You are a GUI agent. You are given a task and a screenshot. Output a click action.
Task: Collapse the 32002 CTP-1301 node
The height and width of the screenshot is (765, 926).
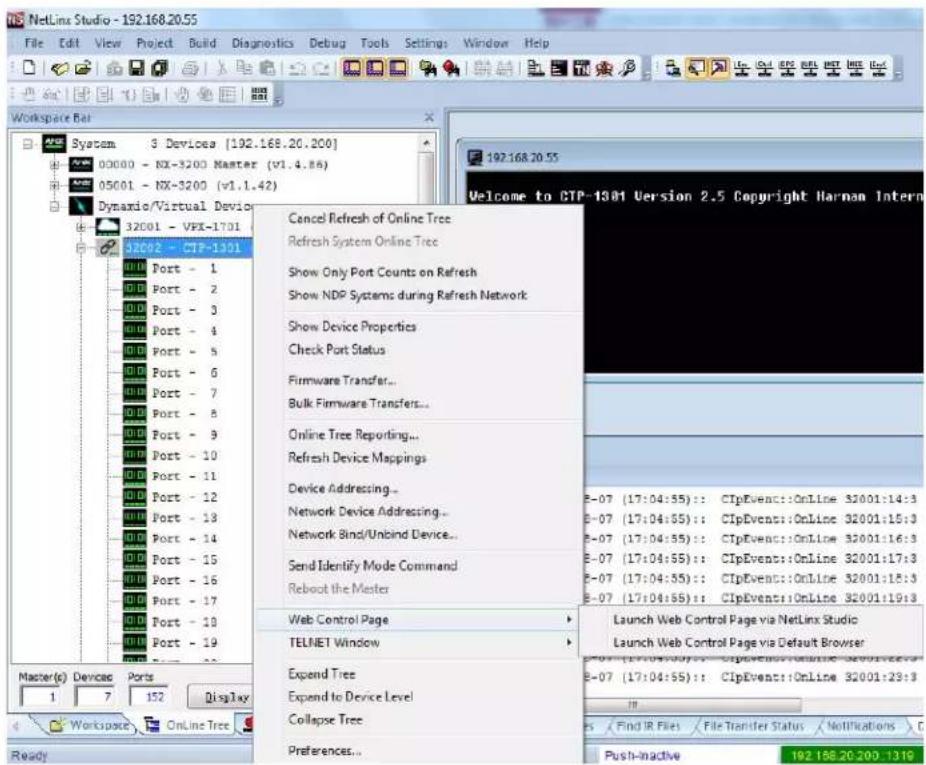click(81, 248)
